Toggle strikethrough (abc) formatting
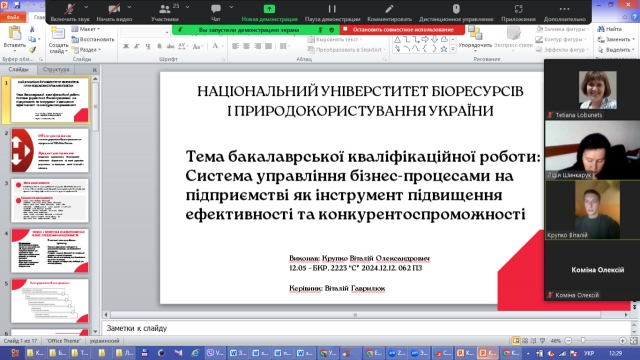Screen dimensions: 640x360 [x=170, y=47]
